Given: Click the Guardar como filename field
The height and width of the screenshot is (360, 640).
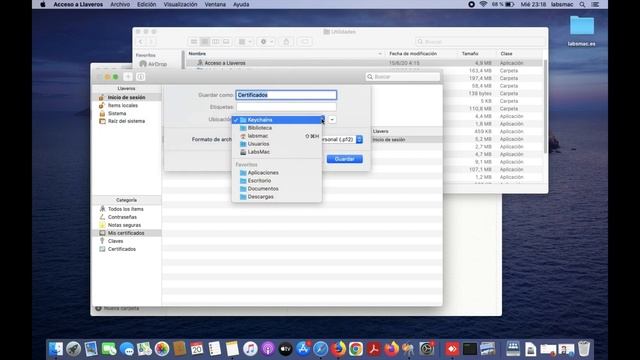Looking at the screenshot, I should tap(286, 95).
